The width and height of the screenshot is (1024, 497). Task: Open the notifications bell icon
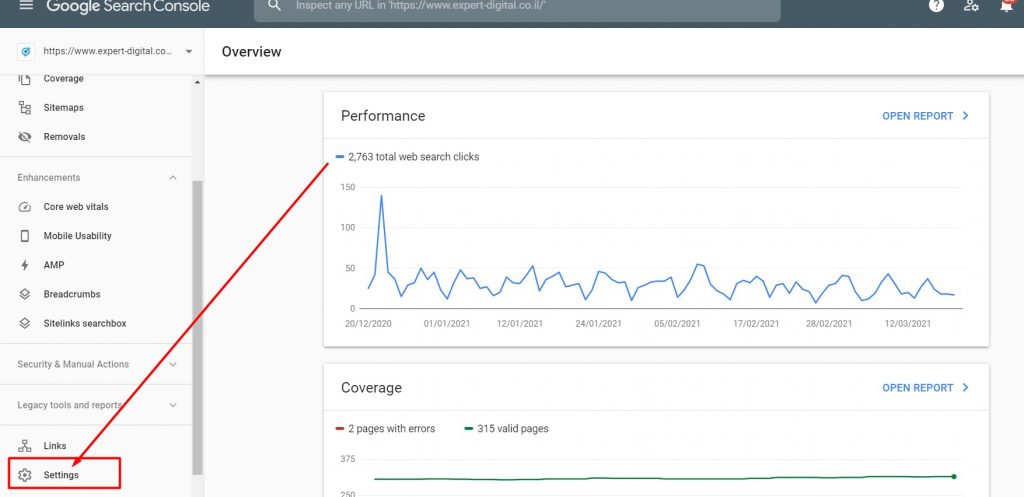[1006, 6]
